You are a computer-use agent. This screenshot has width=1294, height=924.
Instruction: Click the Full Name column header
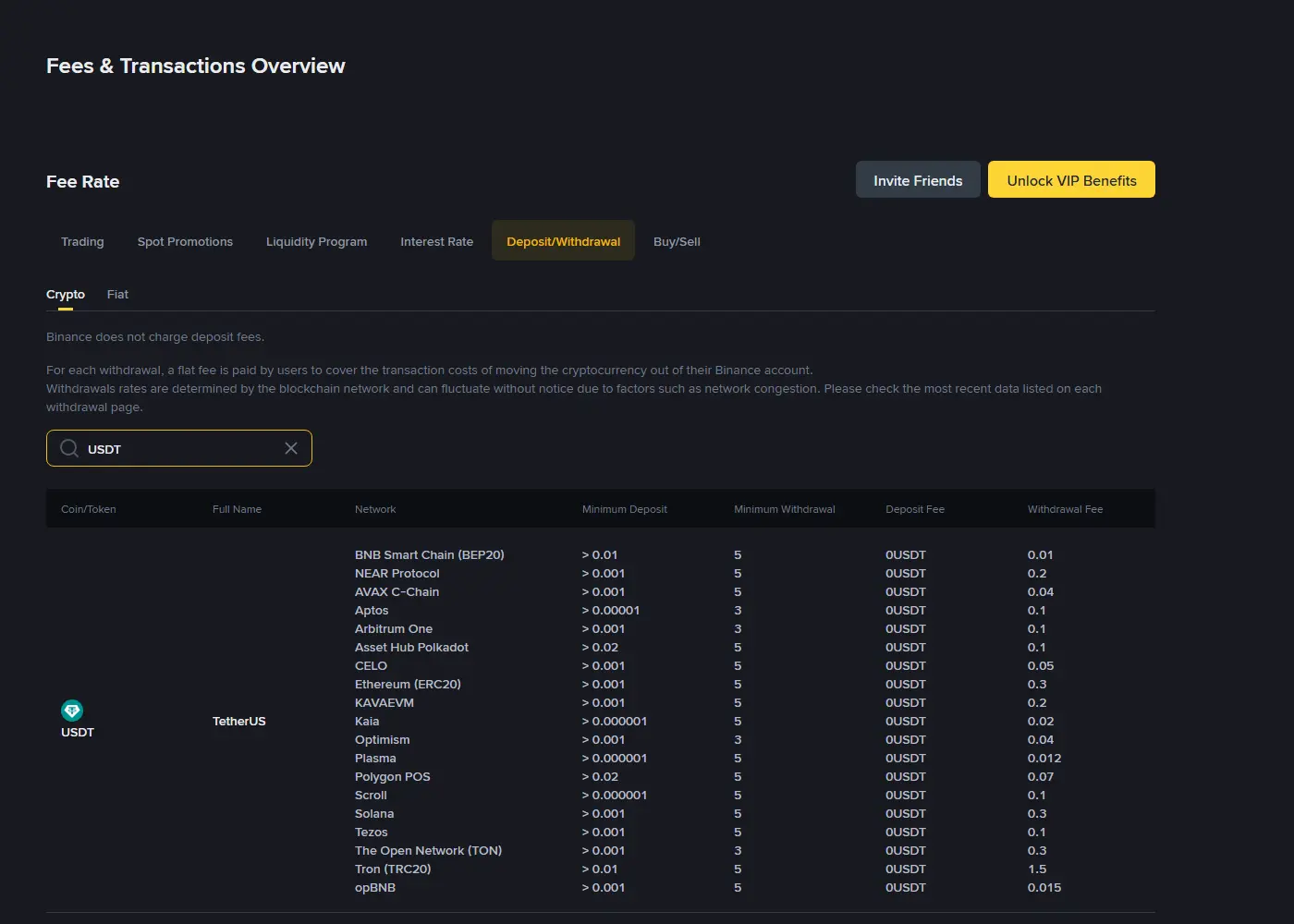point(237,509)
